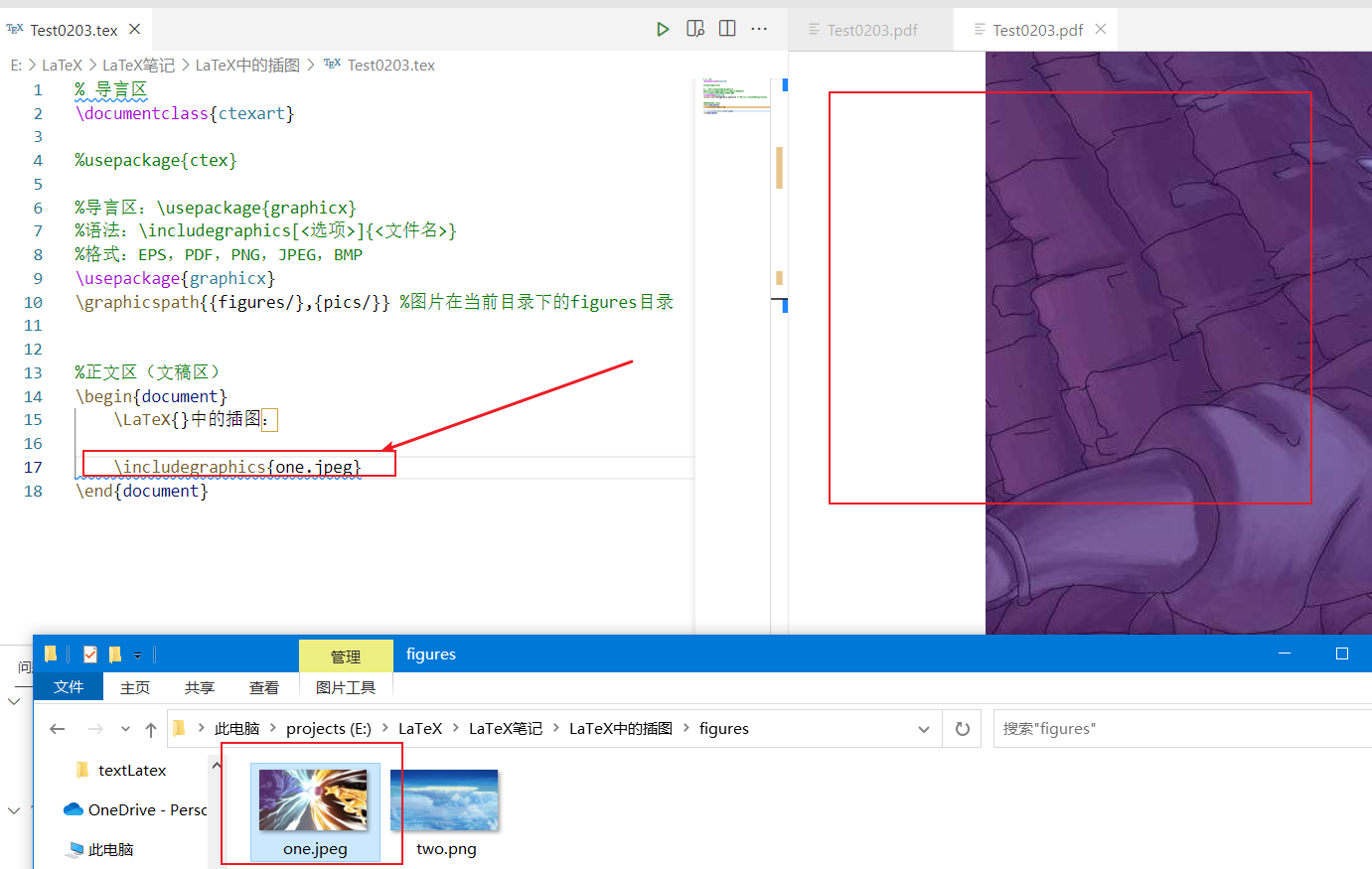
Task: Go up one folder level in Explorer
Action: (151, 729)
